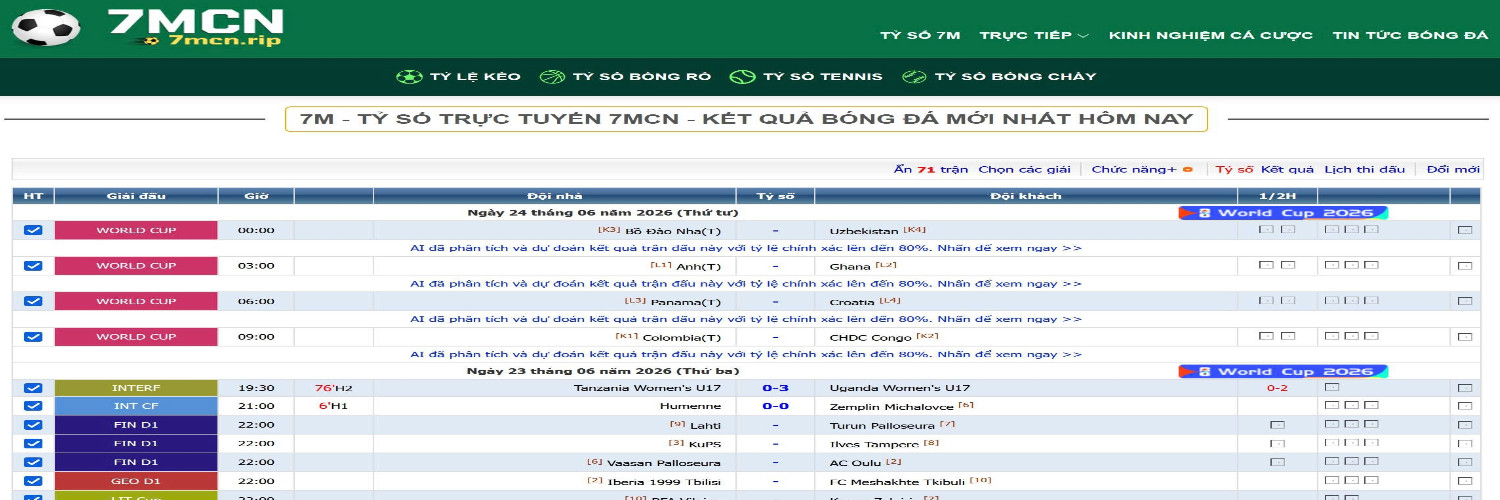Click the orange dot icon after Chức năng+
Screen dimensions: 1500x500
[1188, 170]
